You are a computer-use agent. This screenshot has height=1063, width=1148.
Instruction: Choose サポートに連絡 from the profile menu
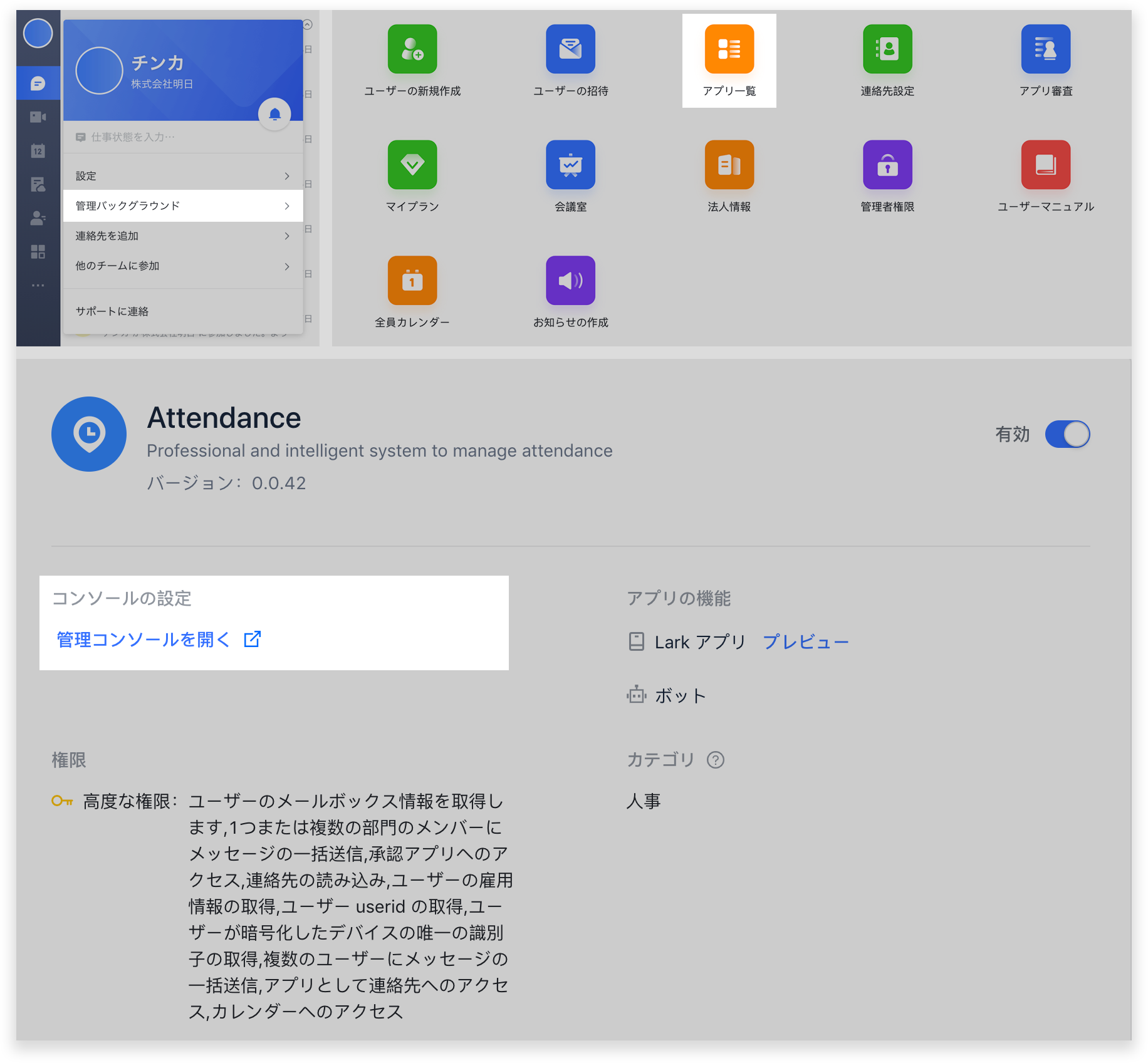click(112, 311)
